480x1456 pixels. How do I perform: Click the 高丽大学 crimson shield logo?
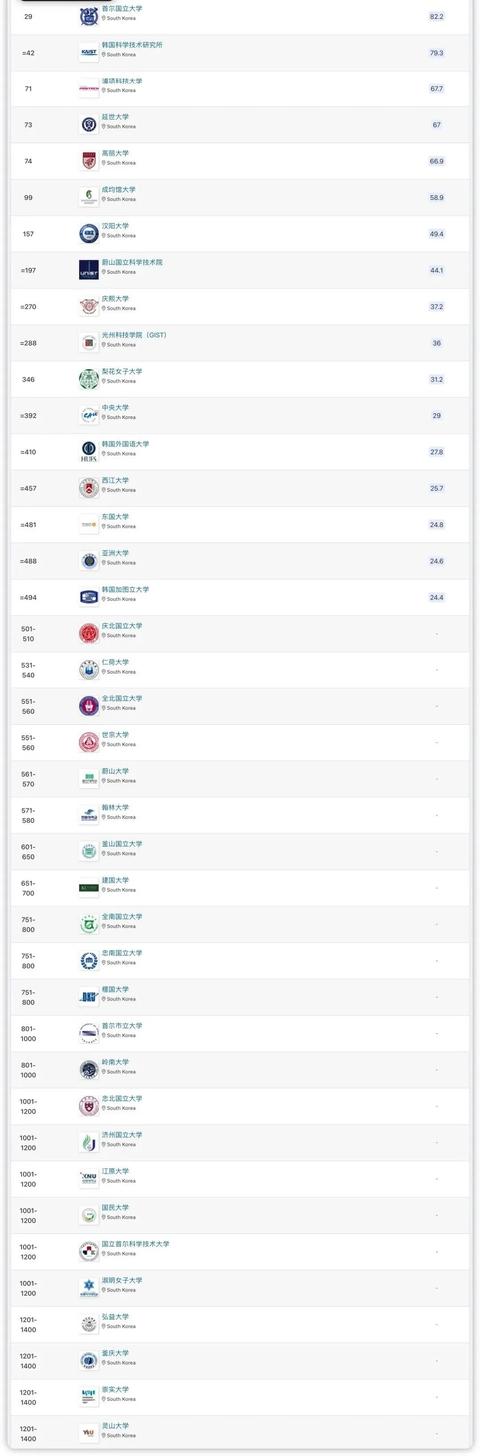coord(89,161)
